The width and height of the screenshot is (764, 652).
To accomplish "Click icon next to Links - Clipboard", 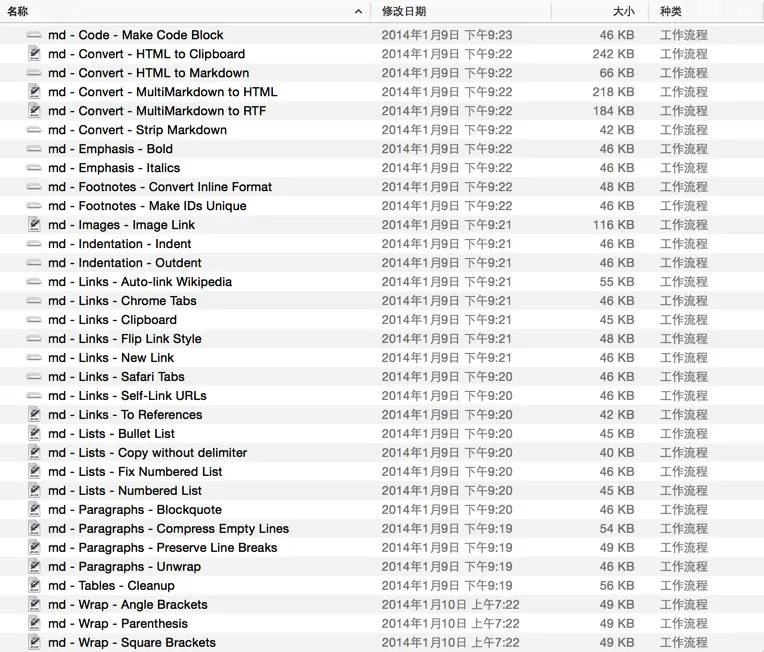I will click(x=34, y=320).
